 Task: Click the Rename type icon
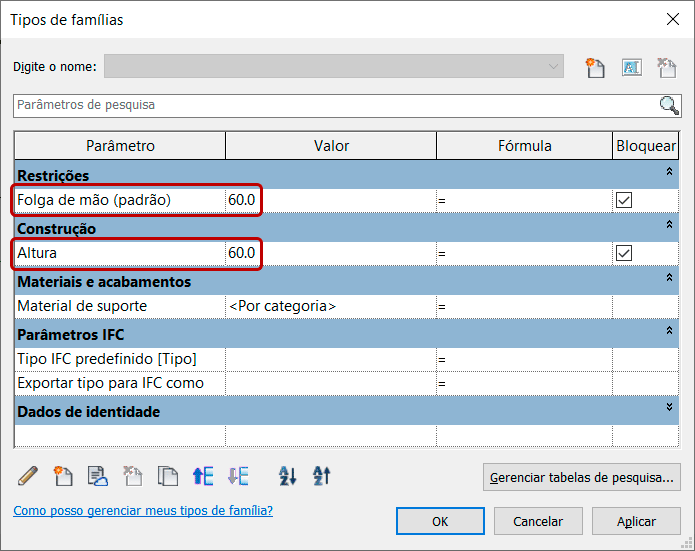(x=632, y=67)
